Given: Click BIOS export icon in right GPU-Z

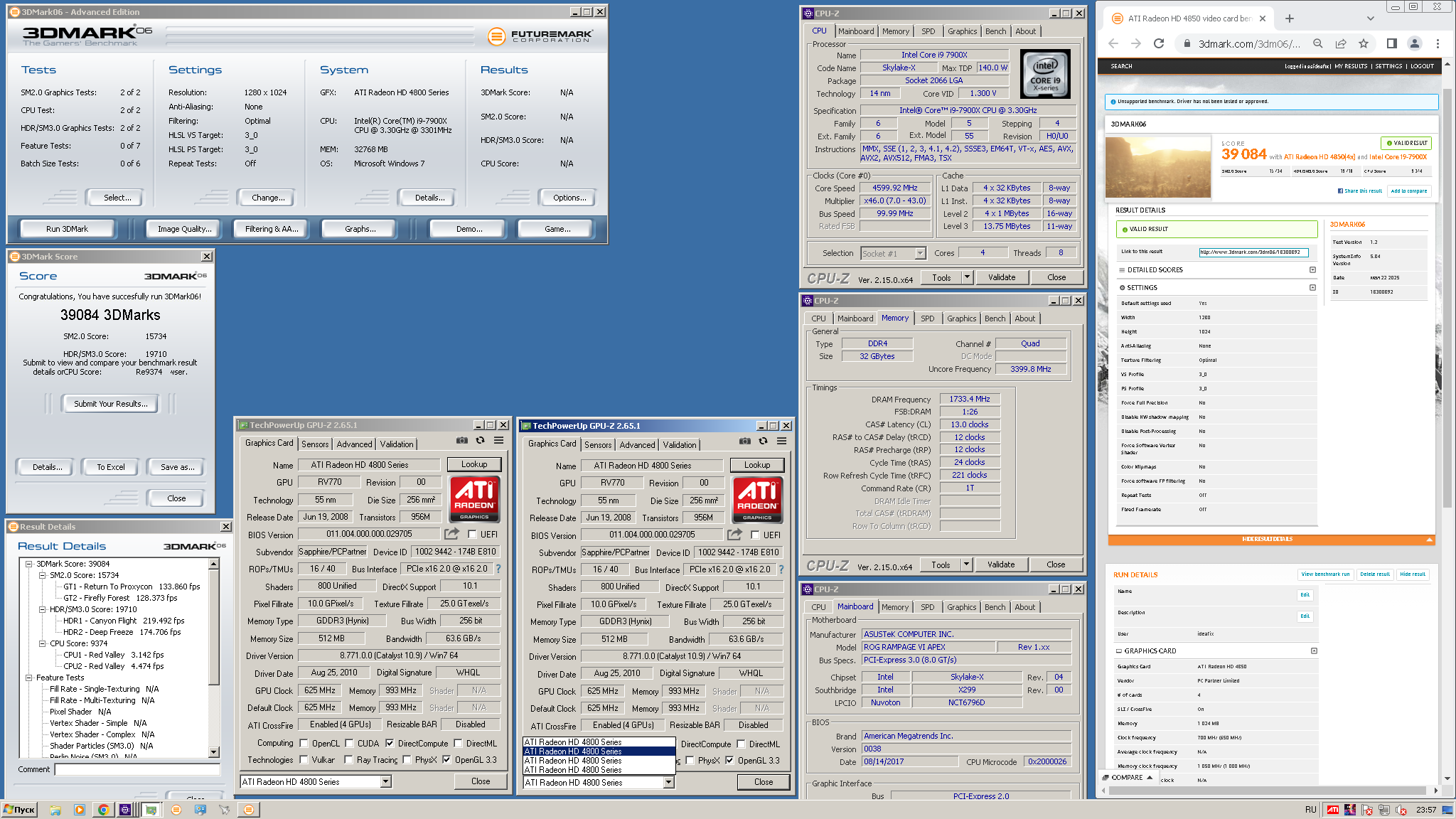Looking at the screenshot, I should click(x=735, y=535).
